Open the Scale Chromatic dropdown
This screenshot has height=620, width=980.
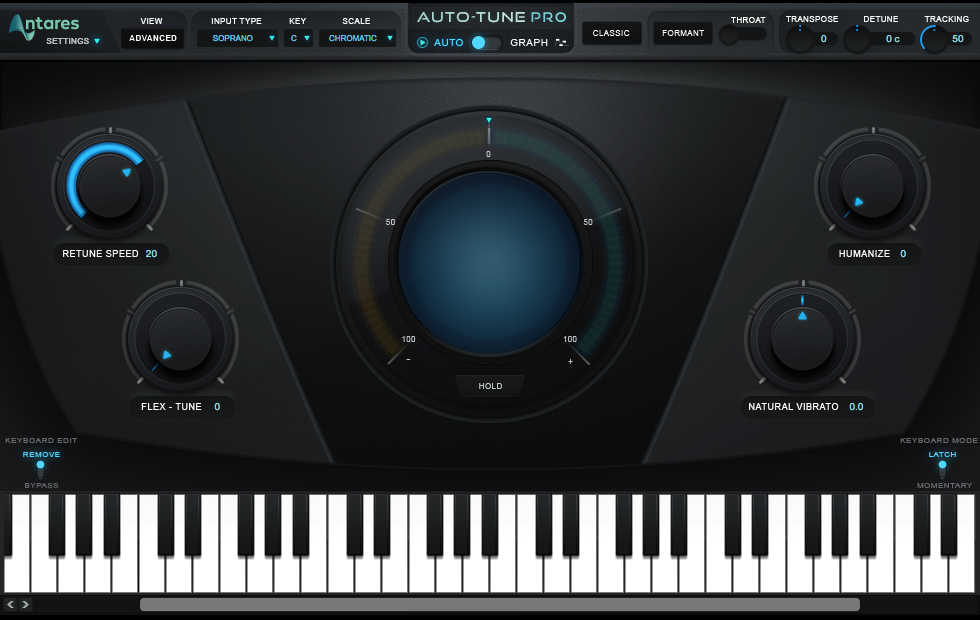pyautogui.click(x=358, y=38)
